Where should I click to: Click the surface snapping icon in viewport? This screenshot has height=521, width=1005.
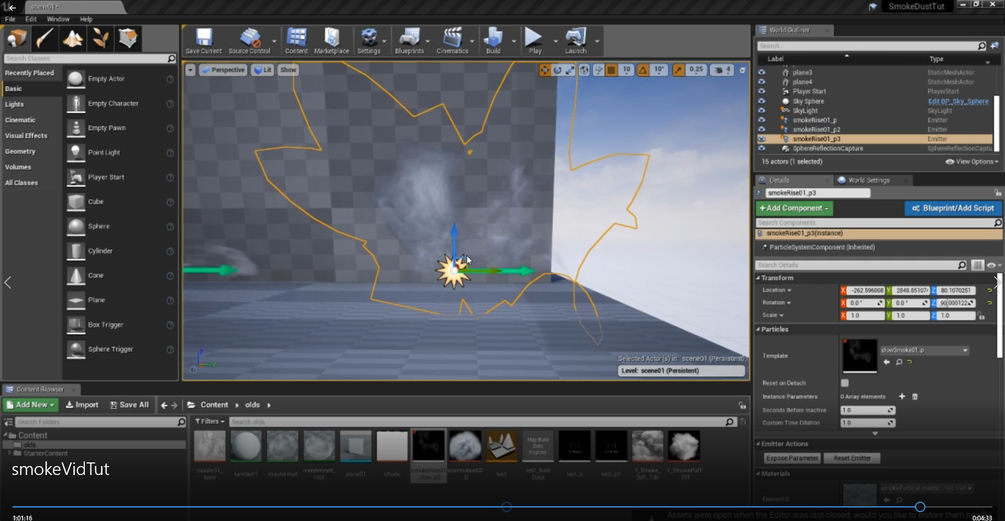click(x=598, y=70)
